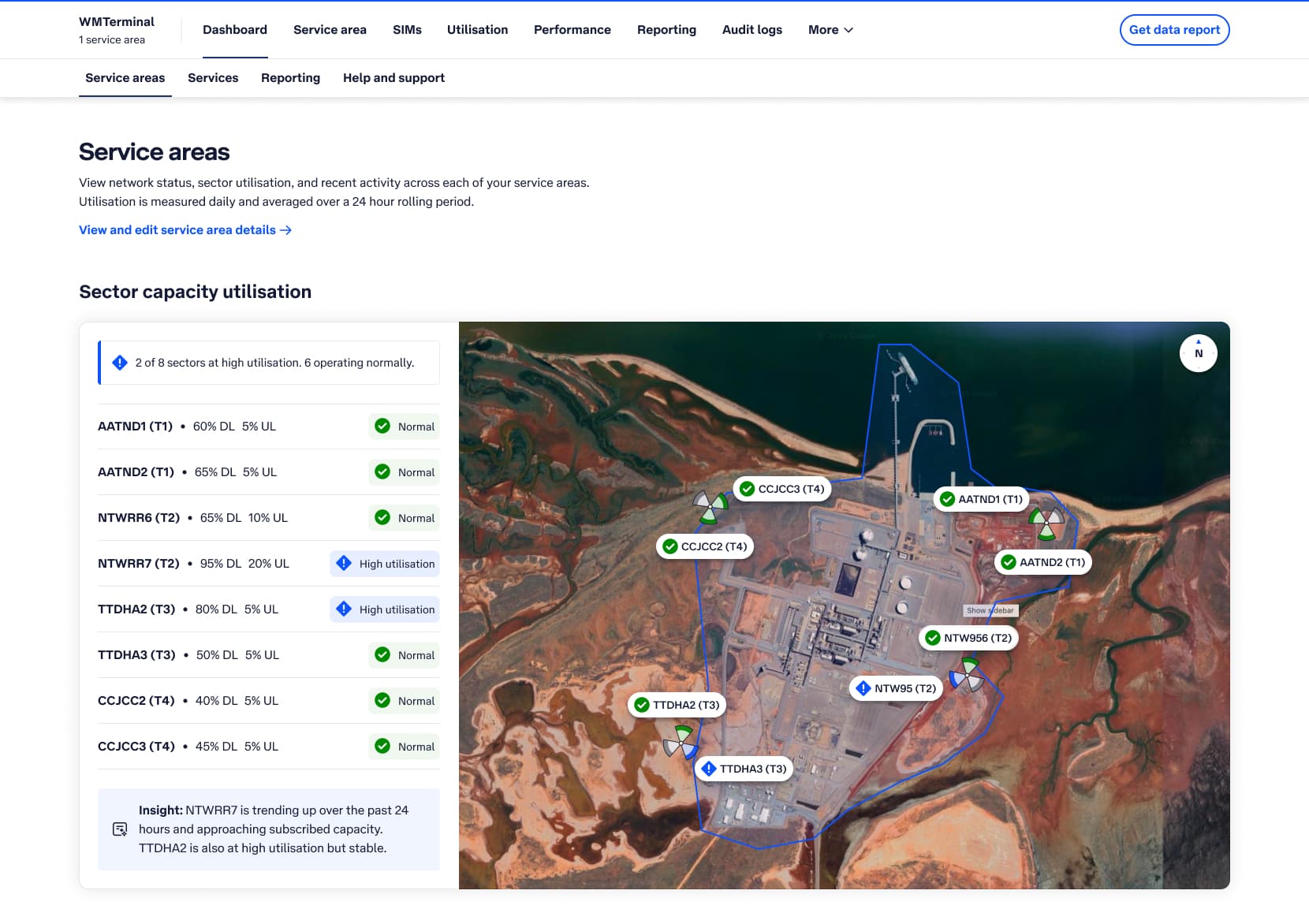
Task: Click the Normal status badge for AATND1
Action: click(x=404, y=427)
